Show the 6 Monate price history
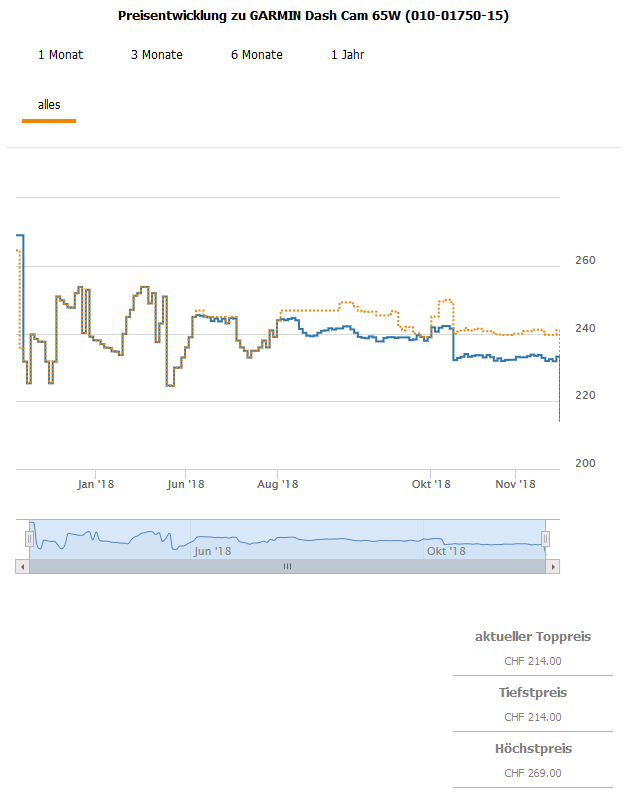 [257, 55]
